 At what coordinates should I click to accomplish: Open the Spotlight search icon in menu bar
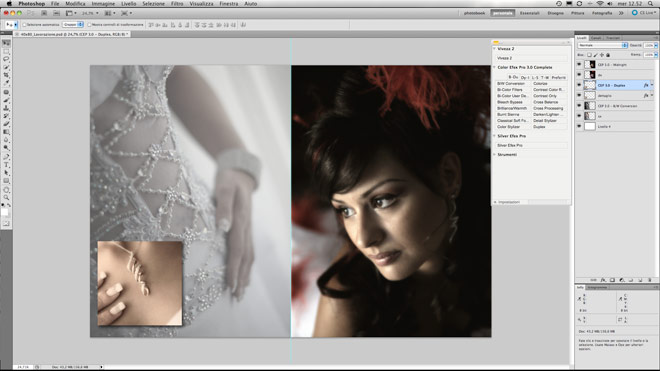(651, 3)
